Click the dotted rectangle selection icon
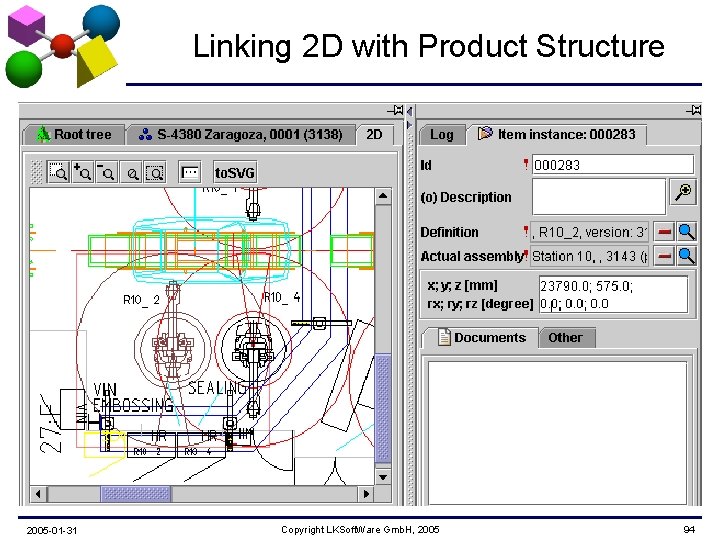720x540 pixels. [190, 173]
